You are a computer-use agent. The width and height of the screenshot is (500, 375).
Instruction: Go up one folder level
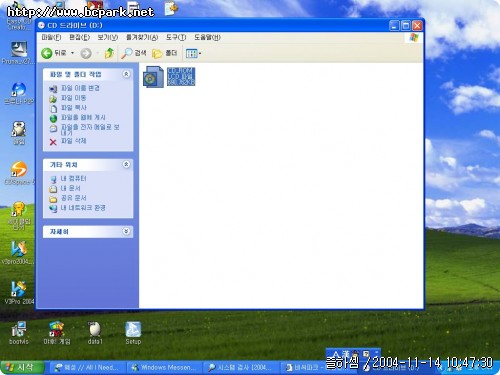tap(109, 53)
